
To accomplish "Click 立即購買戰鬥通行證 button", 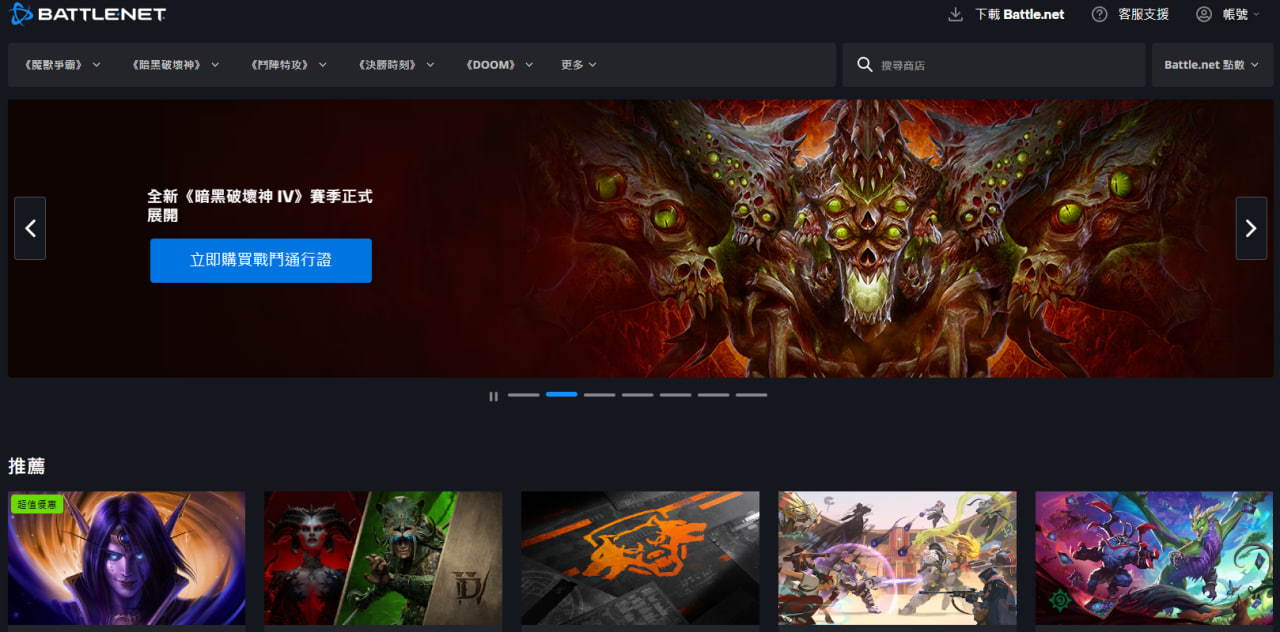I will click(x=261, y=260).
